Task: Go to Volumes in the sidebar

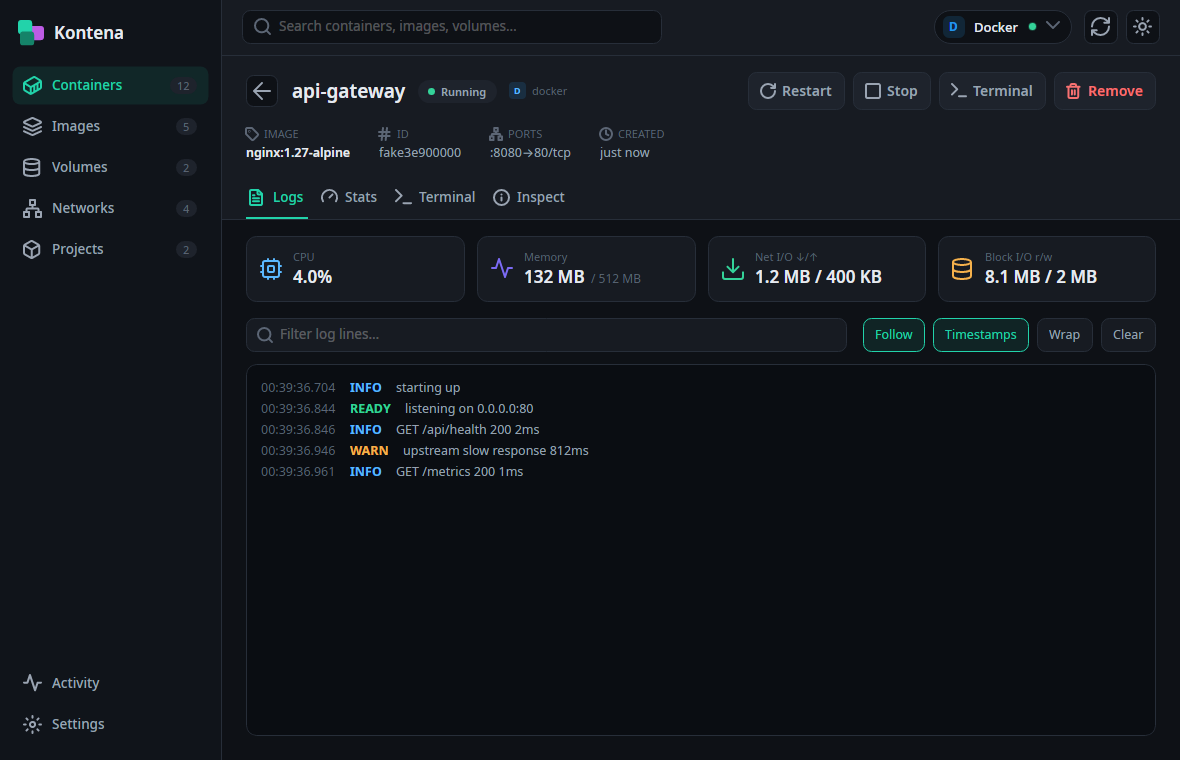Action: [111, 167]
